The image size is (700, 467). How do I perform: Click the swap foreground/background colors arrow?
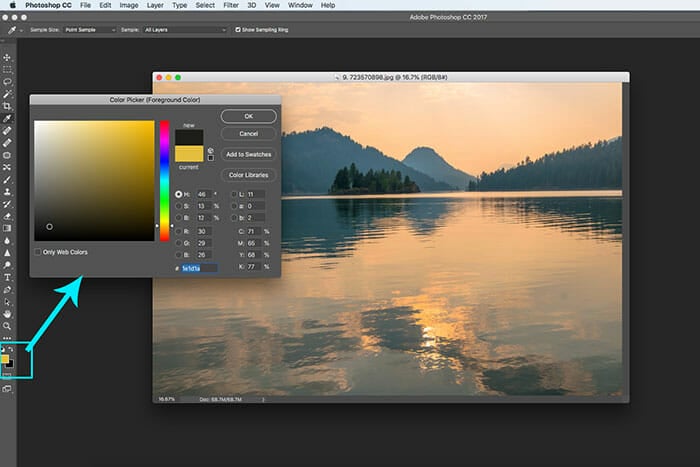11,349
